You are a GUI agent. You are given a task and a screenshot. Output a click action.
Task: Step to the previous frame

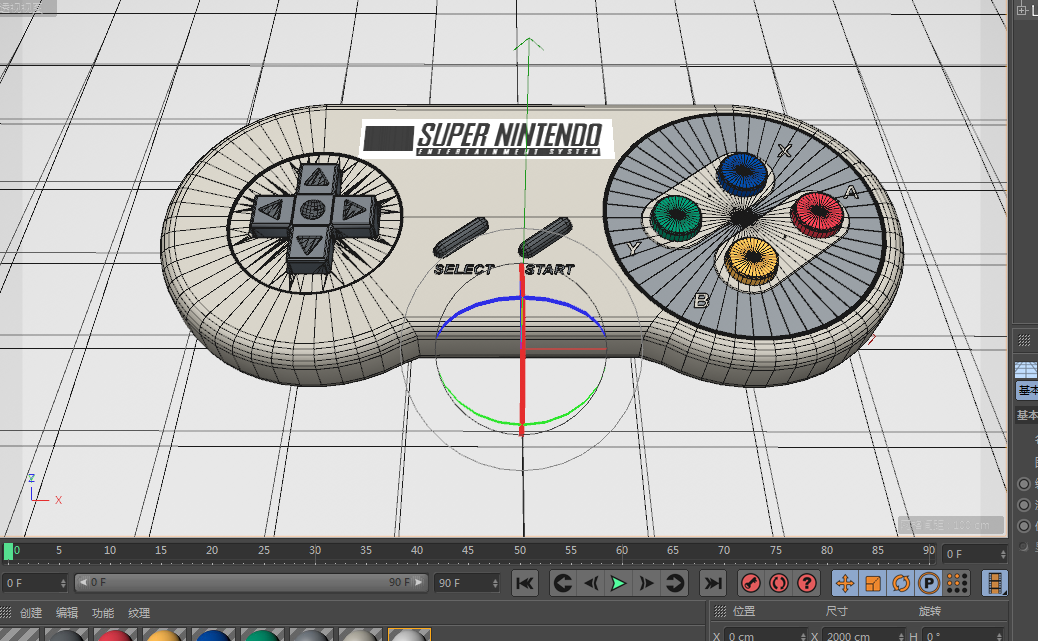pyautogui.click(x=592, y=583)
